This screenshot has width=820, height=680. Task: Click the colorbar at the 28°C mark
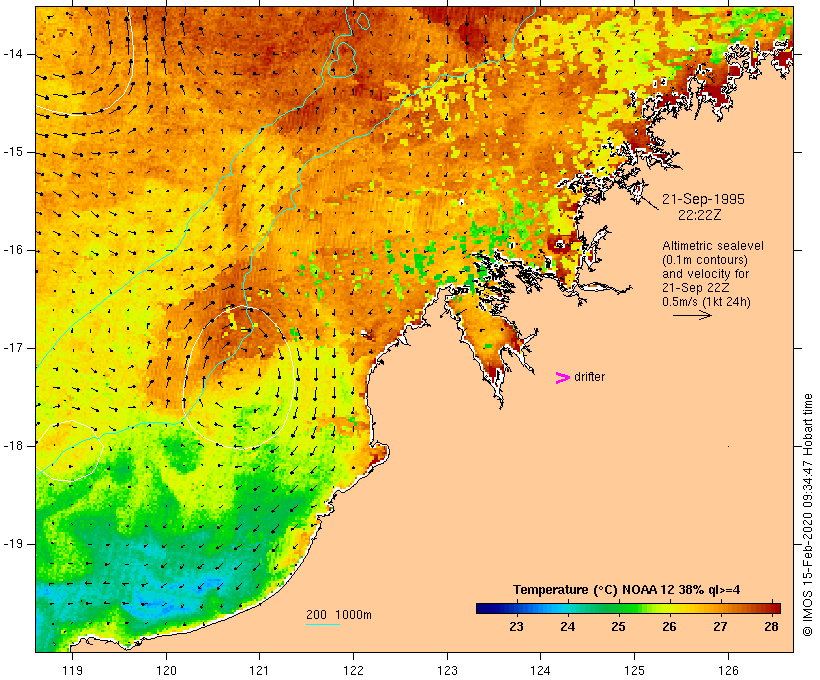[x=771, y=608]
